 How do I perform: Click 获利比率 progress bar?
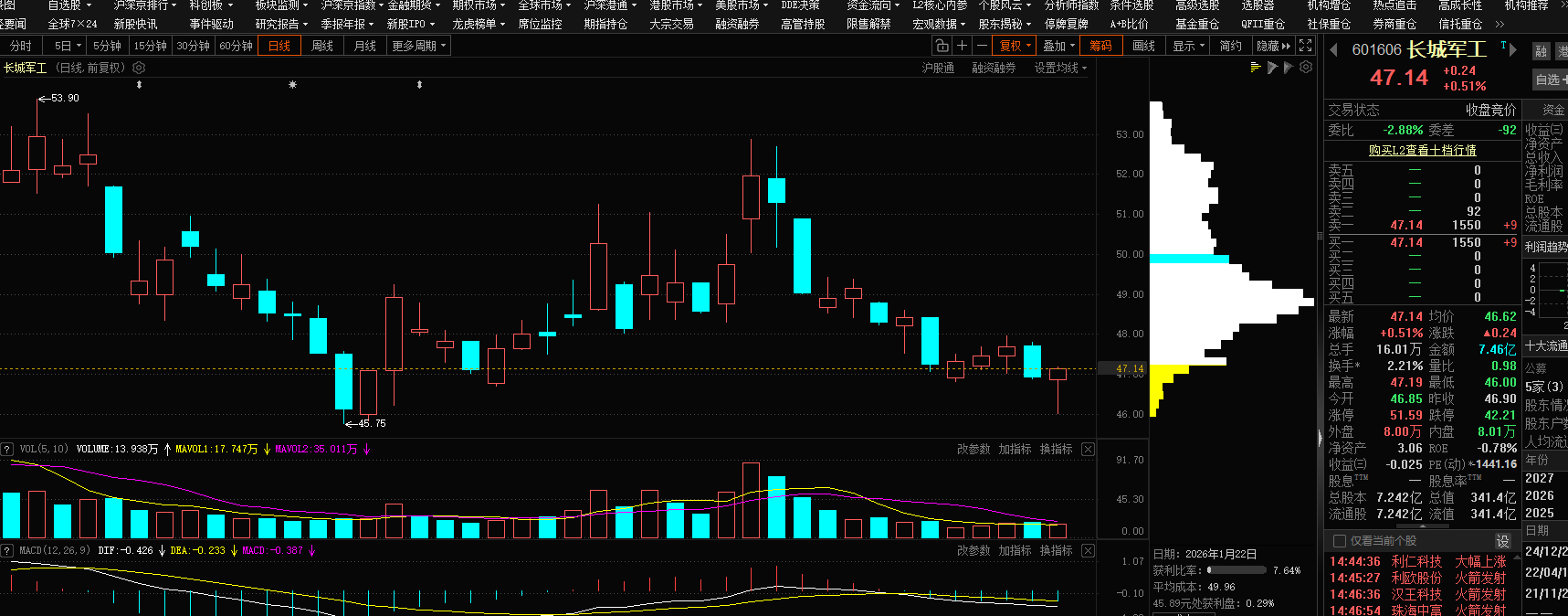point(1237,570)
